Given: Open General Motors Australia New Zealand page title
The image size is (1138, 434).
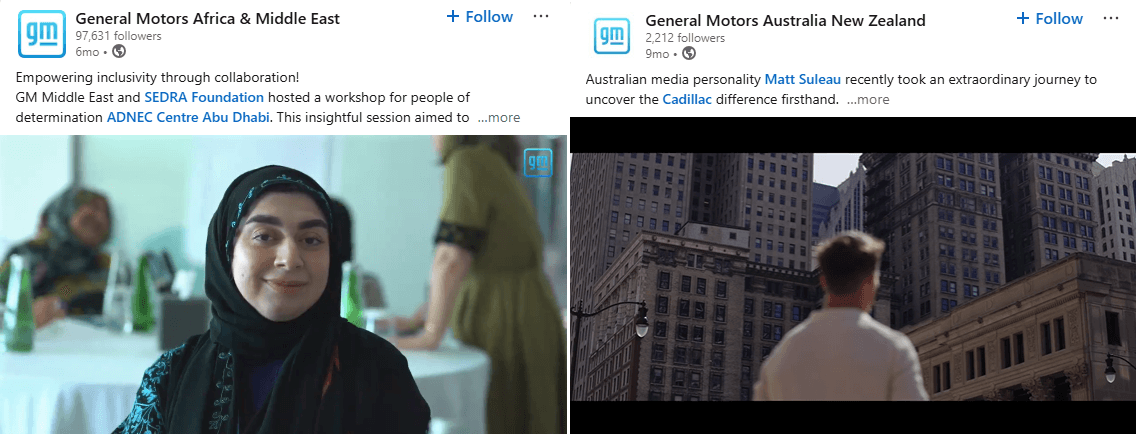Looking at the screenshot, I should [785, 20].
